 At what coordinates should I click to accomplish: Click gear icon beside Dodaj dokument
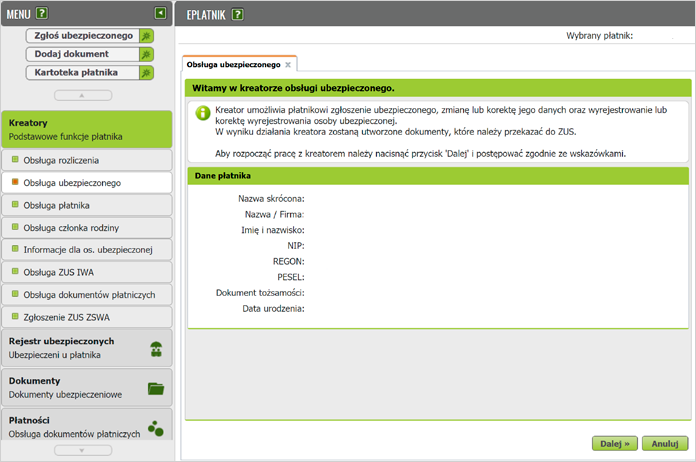(146, 54)
